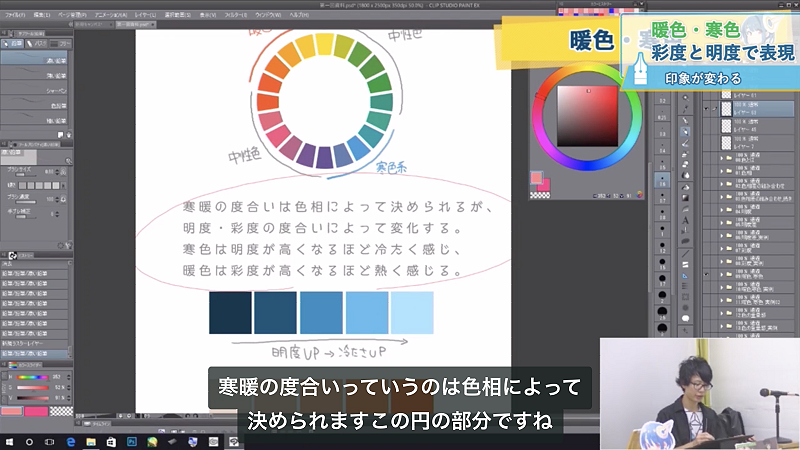Open the レイヤー menu
This screenshot has width=800, height=450.
point(145,15)
